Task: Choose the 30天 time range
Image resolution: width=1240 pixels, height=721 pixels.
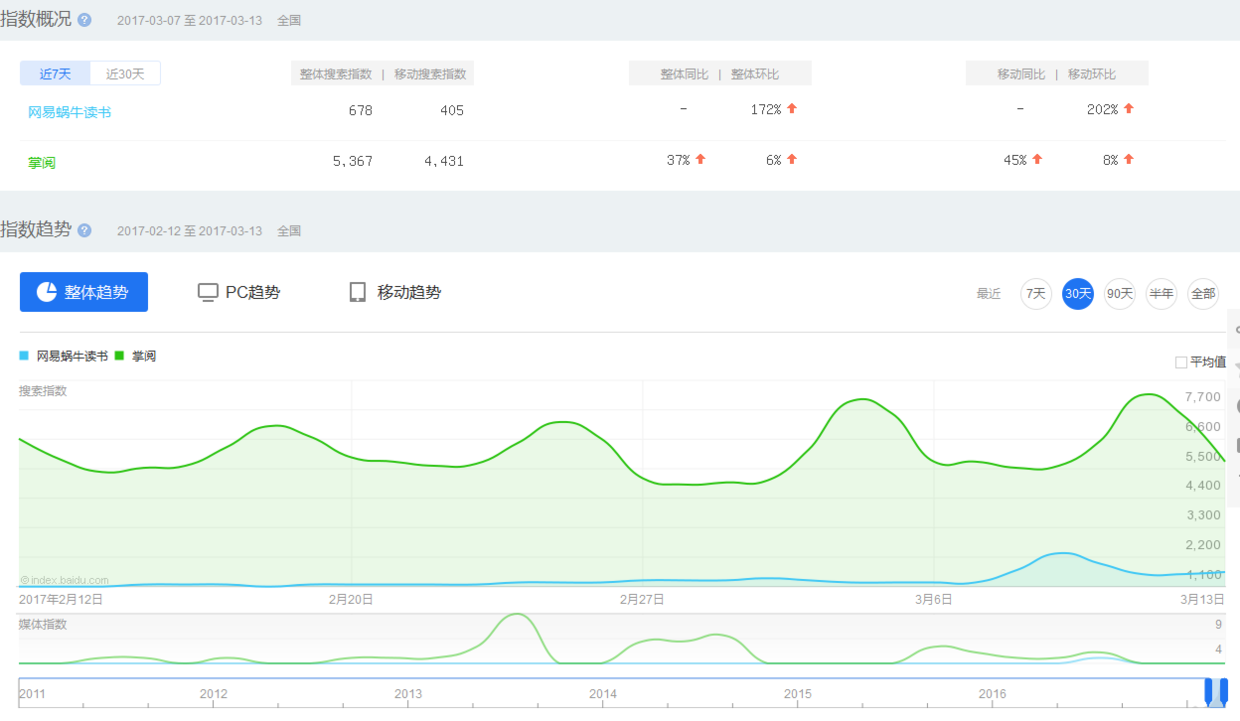Action: 1078,294
